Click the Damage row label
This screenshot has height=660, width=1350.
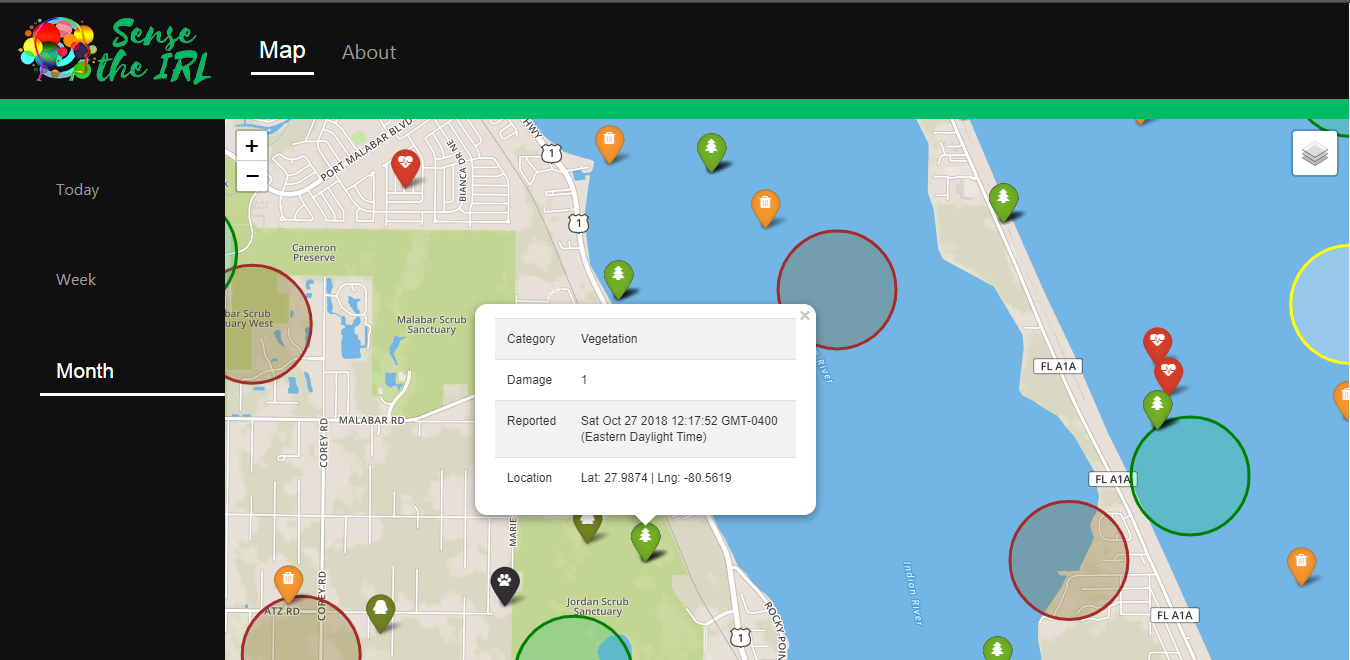point(530,380)
